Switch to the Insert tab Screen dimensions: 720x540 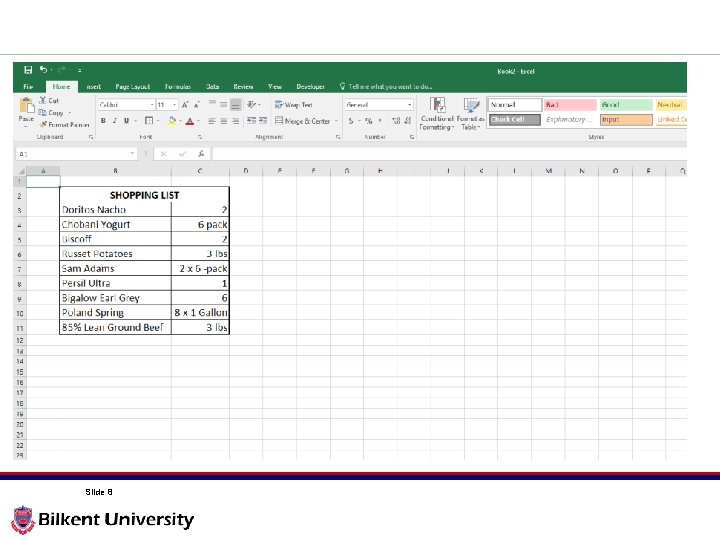(x=94, y=86)
